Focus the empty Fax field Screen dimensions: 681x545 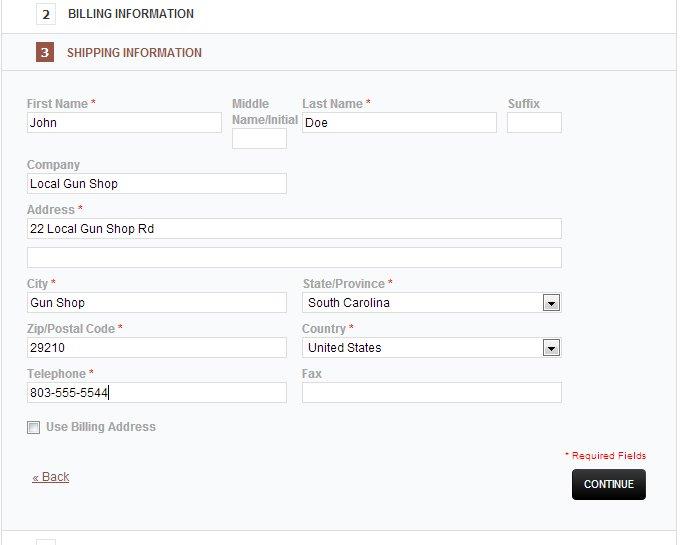(432, 393)
